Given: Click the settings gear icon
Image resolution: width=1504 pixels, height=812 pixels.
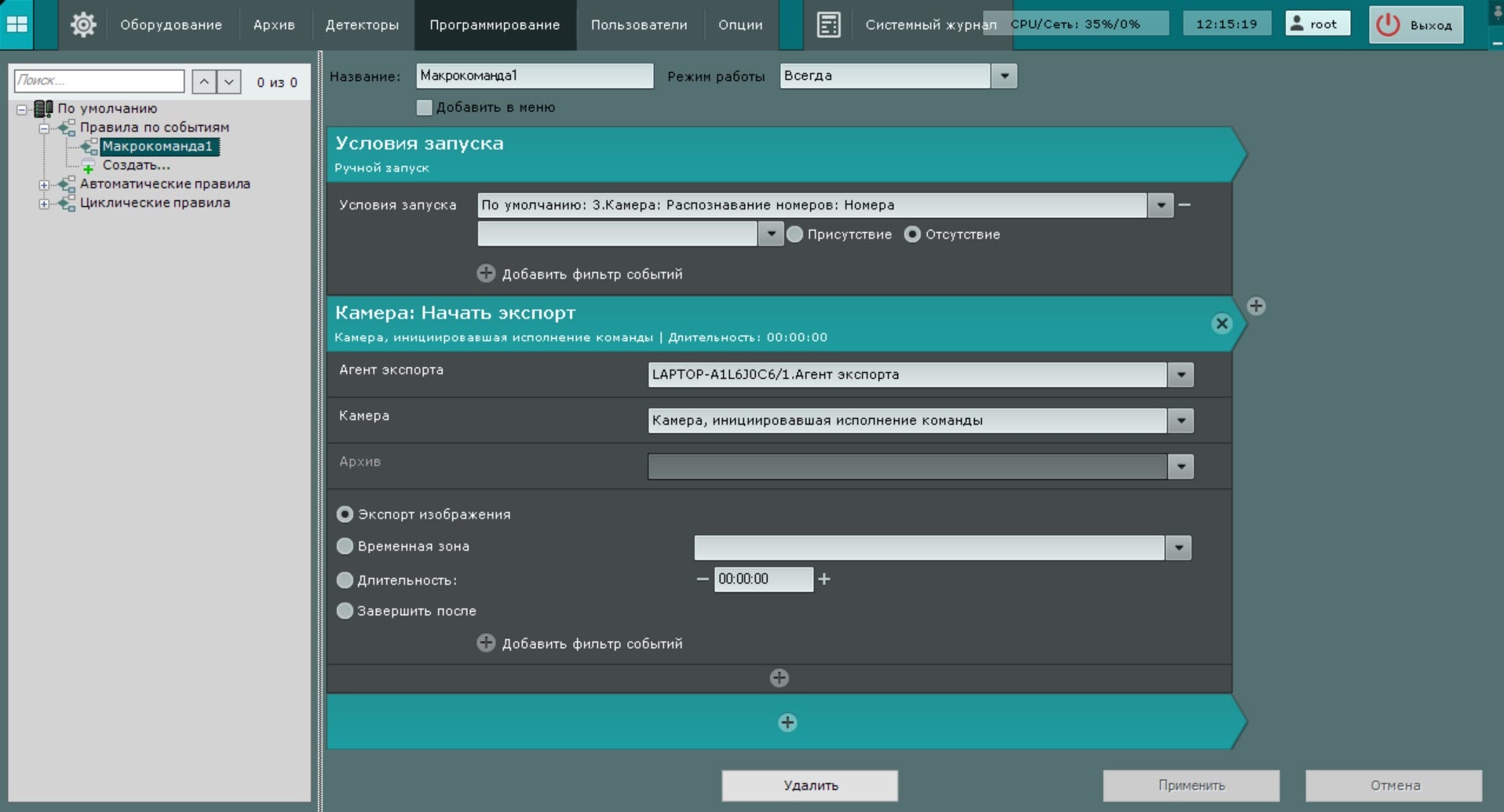Looking at the screenshot, I should click(82, 24).
